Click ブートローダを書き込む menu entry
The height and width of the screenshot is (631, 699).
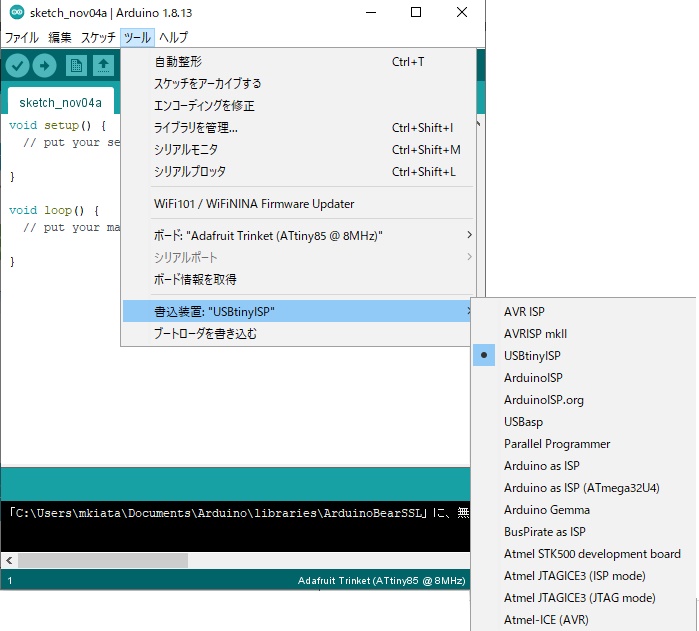298,333
